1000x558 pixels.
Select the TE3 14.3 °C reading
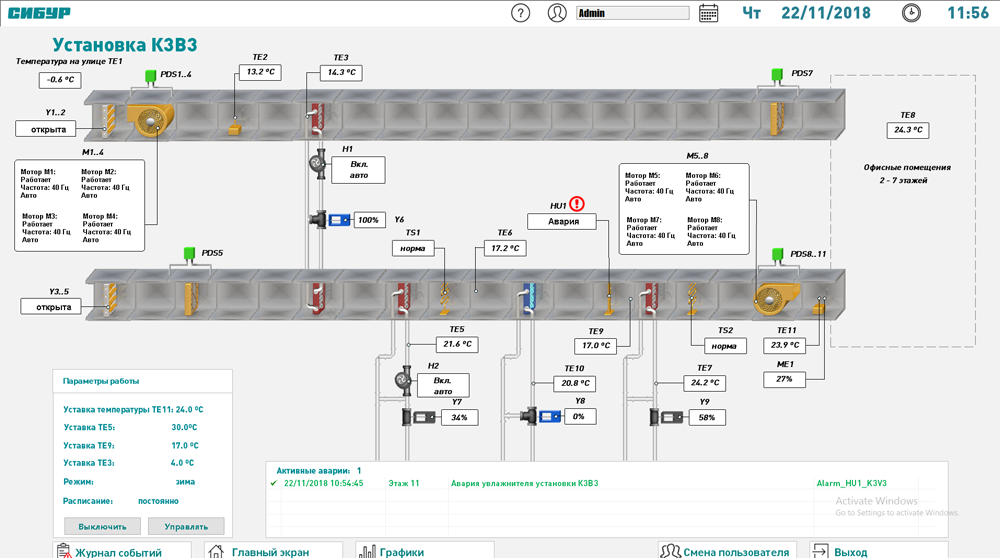pos(342,73)
